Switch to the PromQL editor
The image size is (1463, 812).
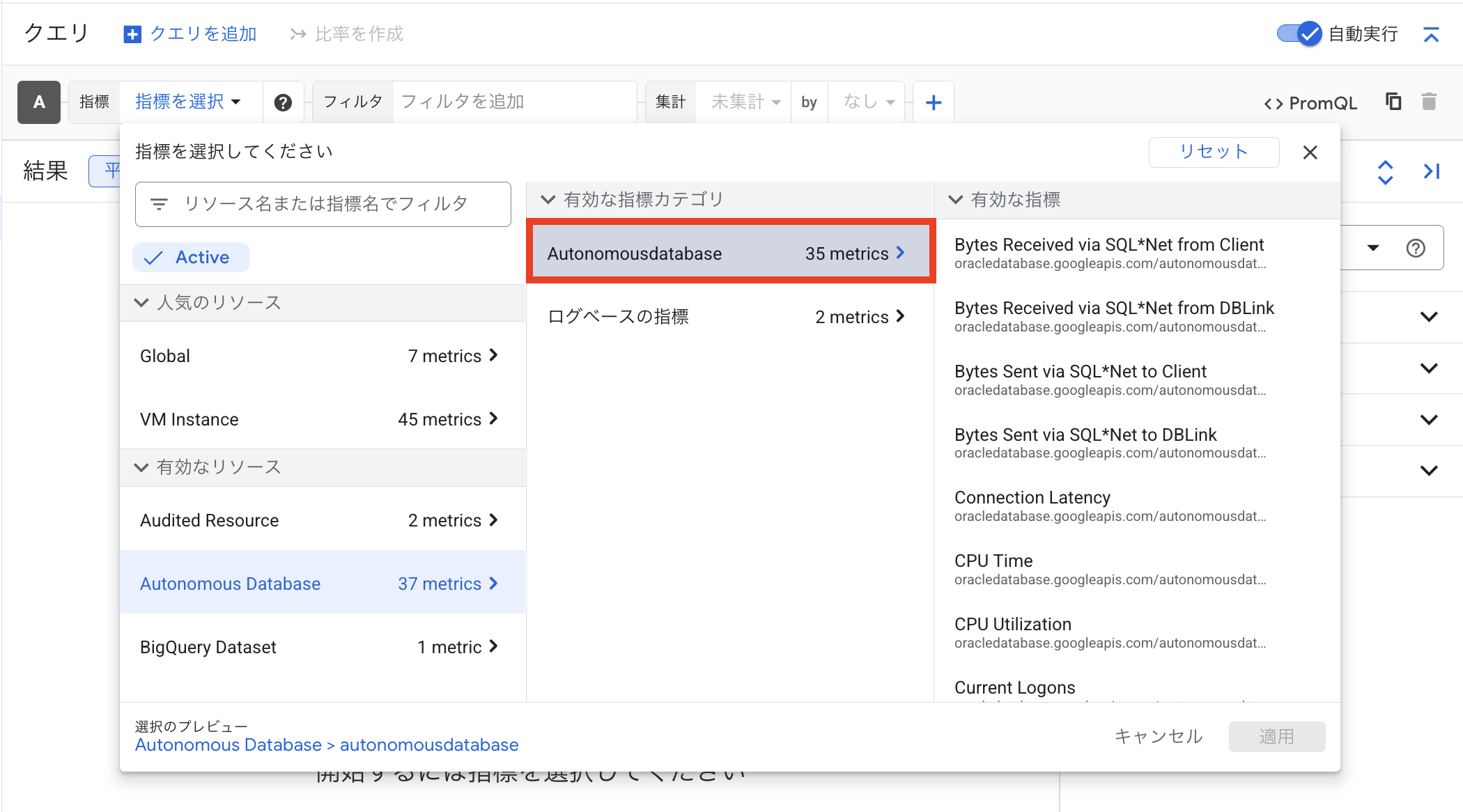1310,103
